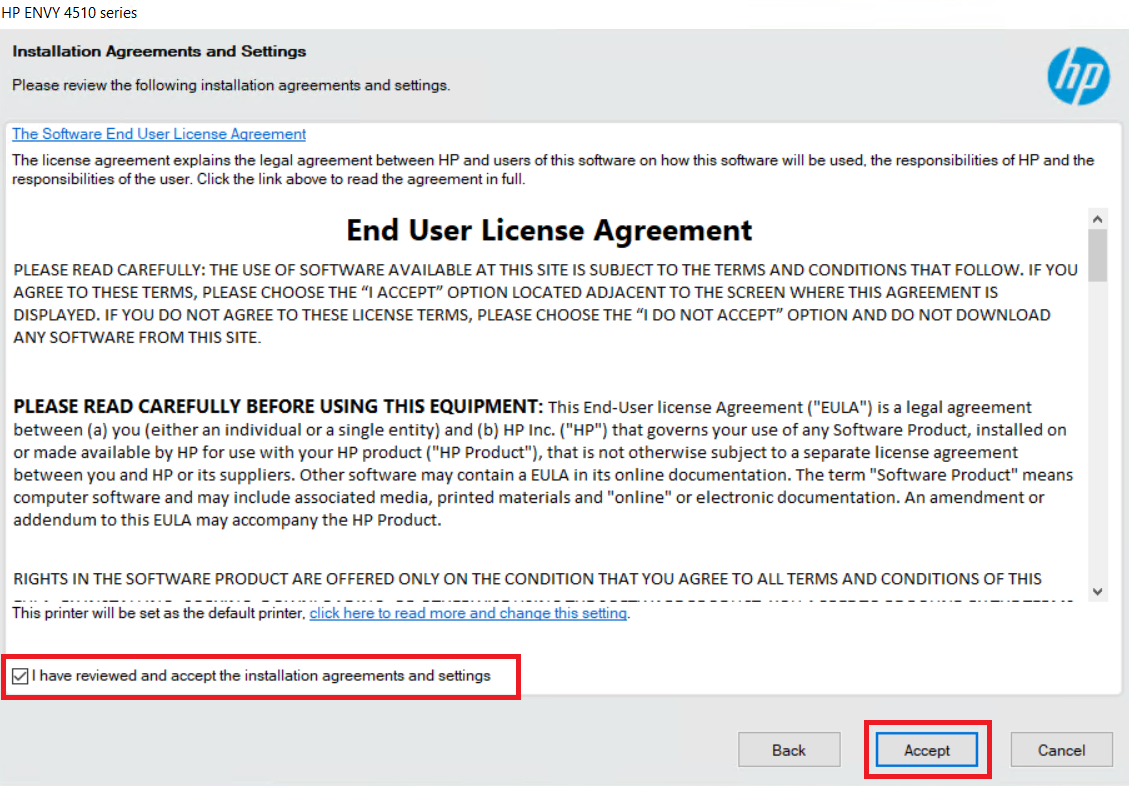The image size is (1129, 786).
Task: Click the Please review the following subtitle text
Action: 231,85
